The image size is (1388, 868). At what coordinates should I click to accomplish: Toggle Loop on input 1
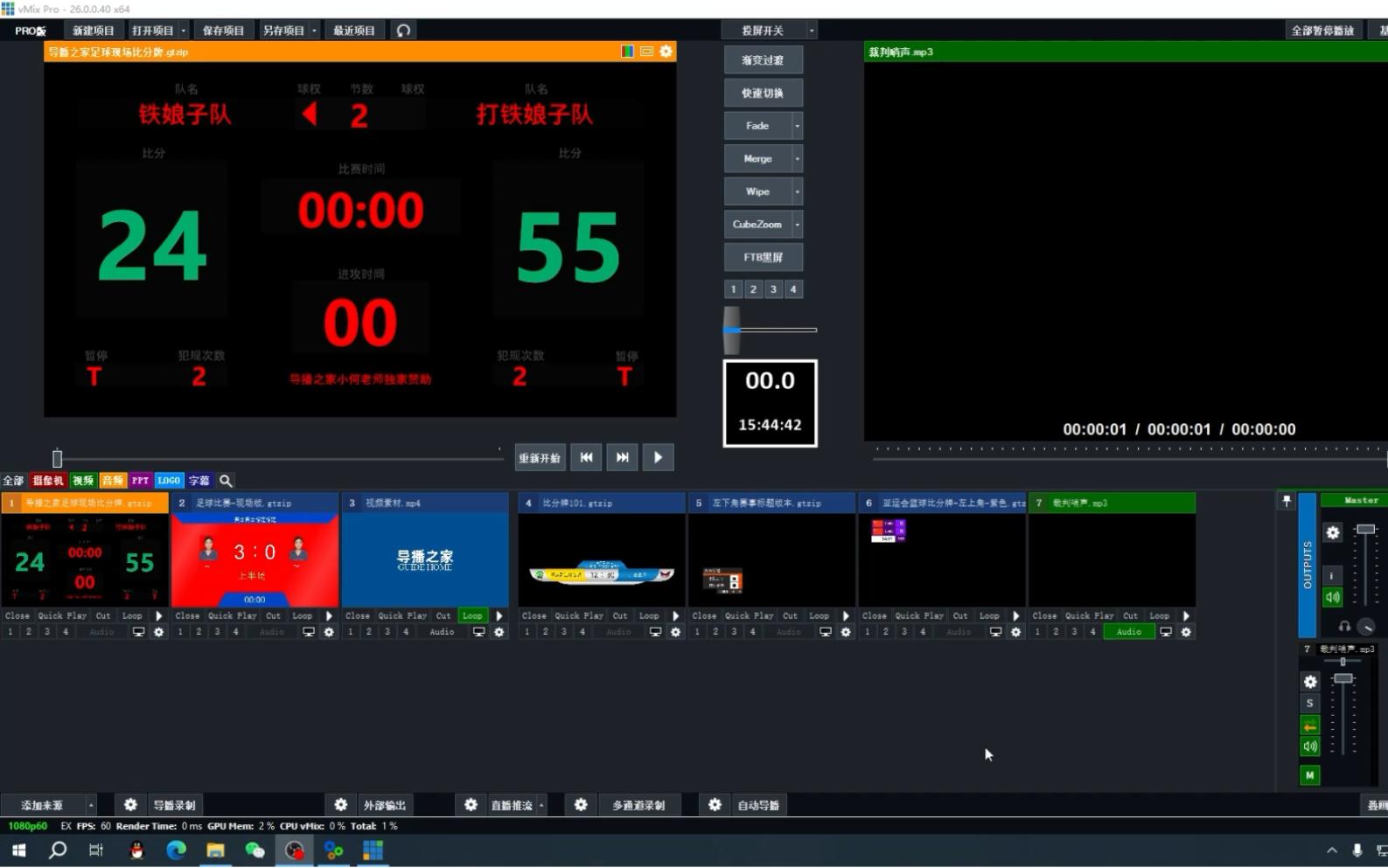[132, 616]
